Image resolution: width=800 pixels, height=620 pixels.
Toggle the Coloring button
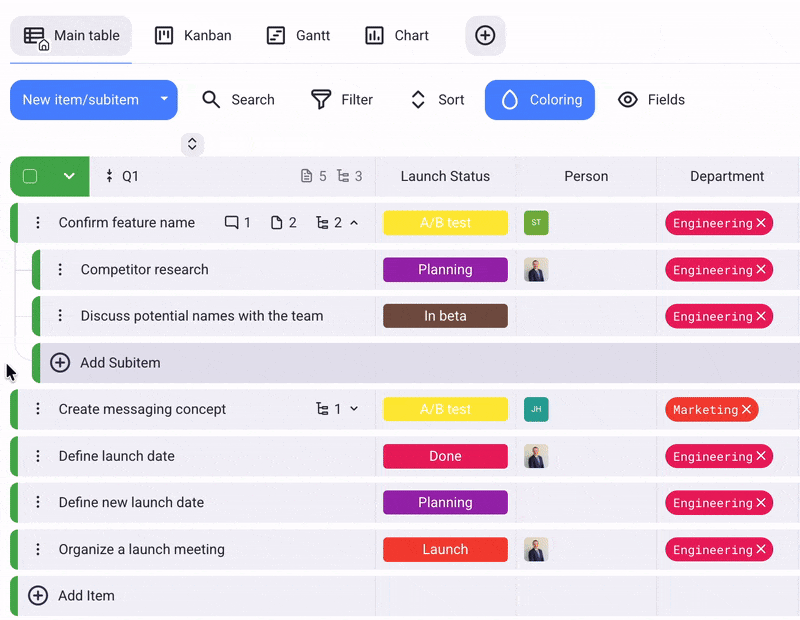[540, 100]
